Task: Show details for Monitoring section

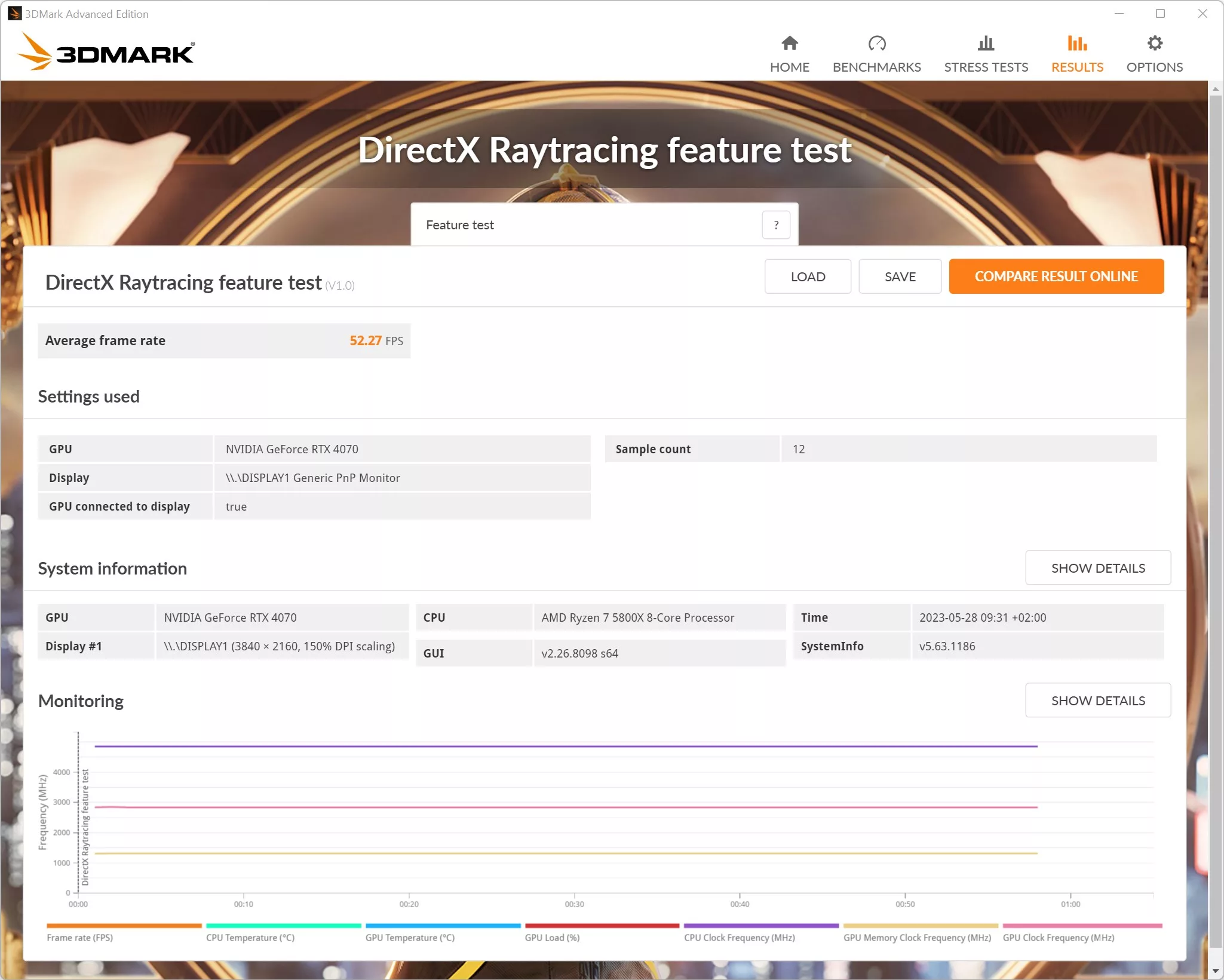Action: click(1097, 701)
